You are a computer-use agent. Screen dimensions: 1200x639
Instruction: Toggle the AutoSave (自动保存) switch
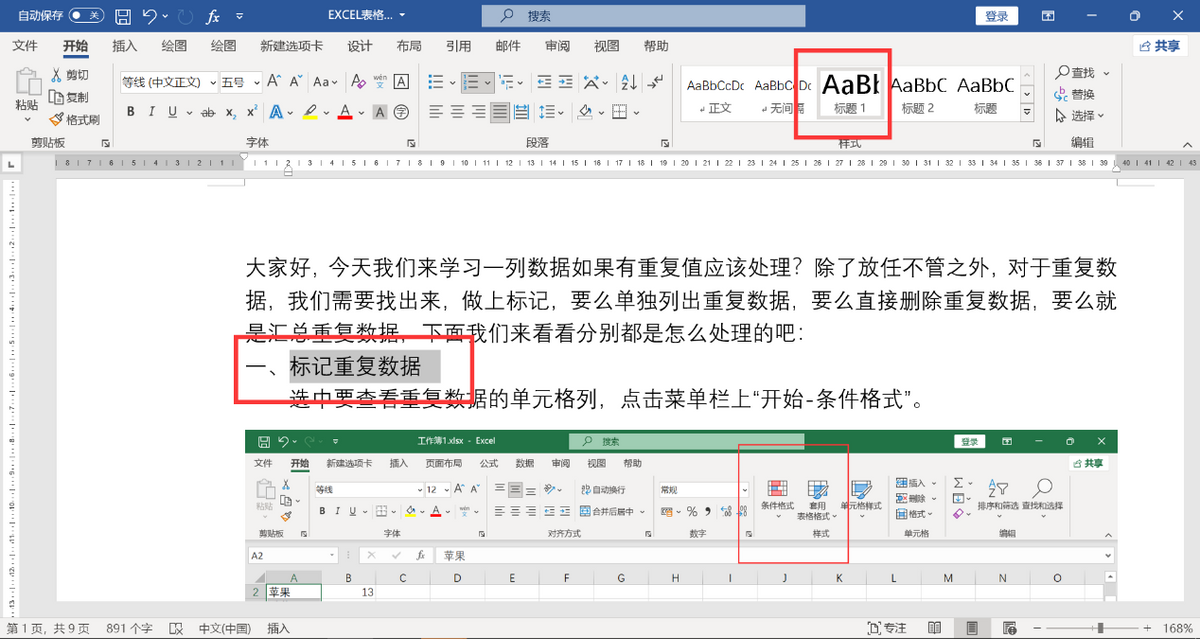coord(87,16)
